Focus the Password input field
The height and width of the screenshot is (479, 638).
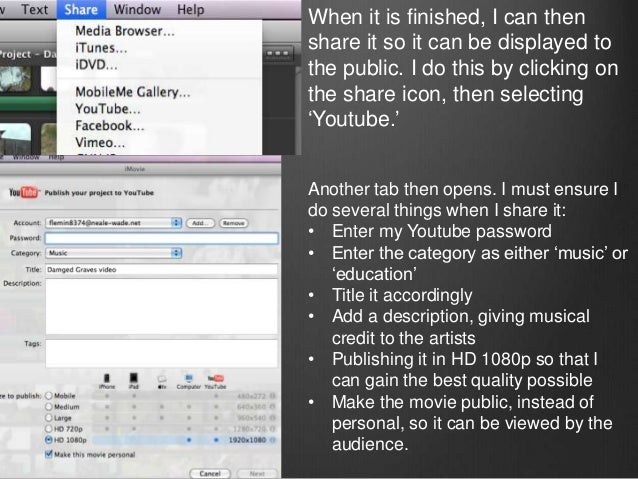pos(162,238)
